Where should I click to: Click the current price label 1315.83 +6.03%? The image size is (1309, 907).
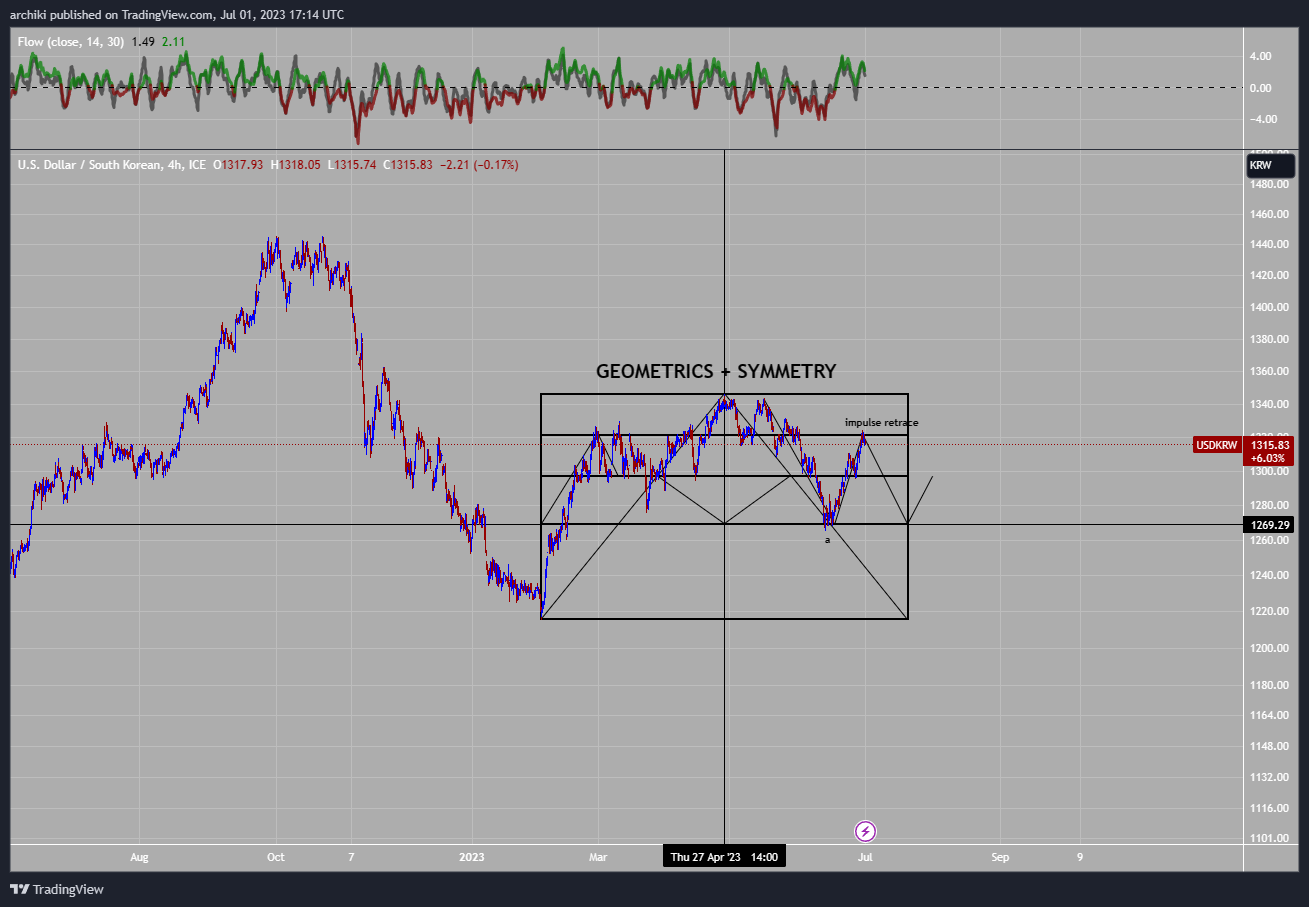click(x=1270, y=451)
